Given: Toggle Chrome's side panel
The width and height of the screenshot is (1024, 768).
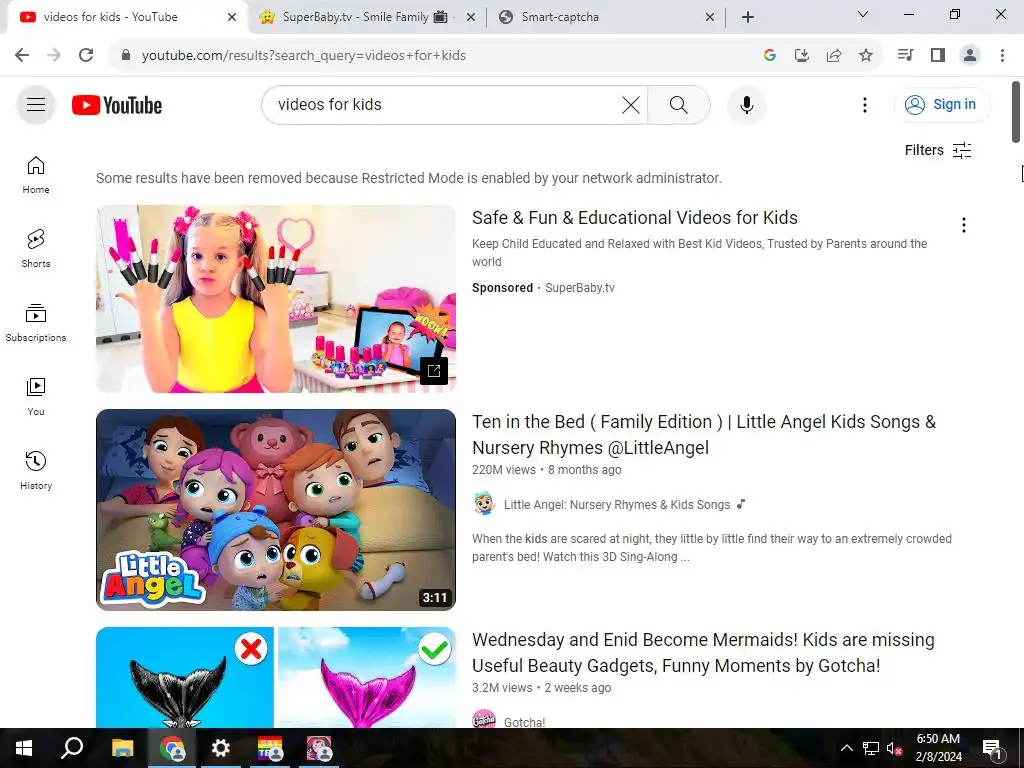Looking at the screenshot, I should click(x=938, y=56).
